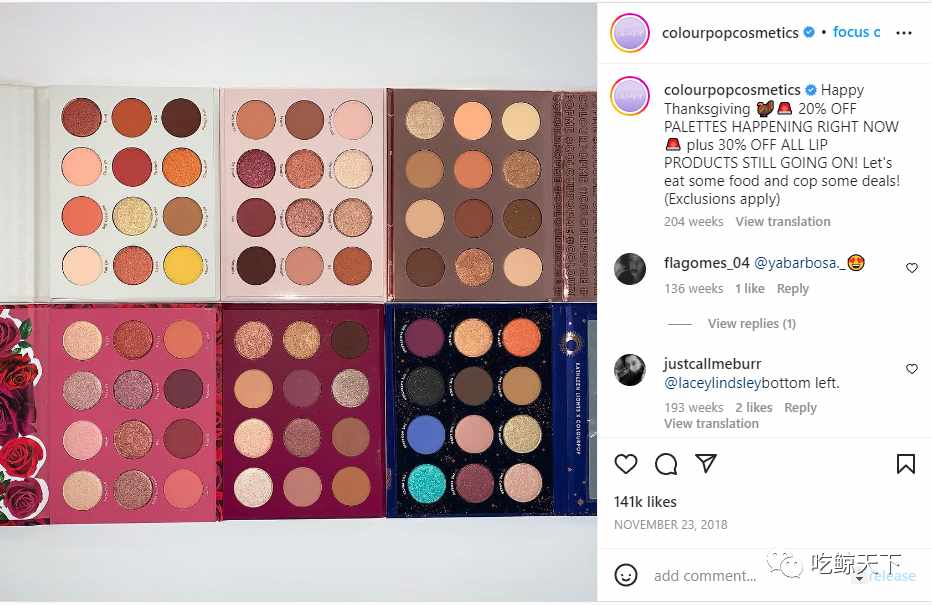Like the post with the heart icon

pyautogui.click(x=626, y=464)
